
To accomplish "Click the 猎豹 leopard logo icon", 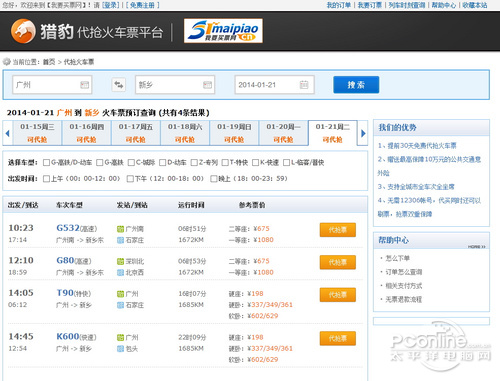I will point(23,31).
